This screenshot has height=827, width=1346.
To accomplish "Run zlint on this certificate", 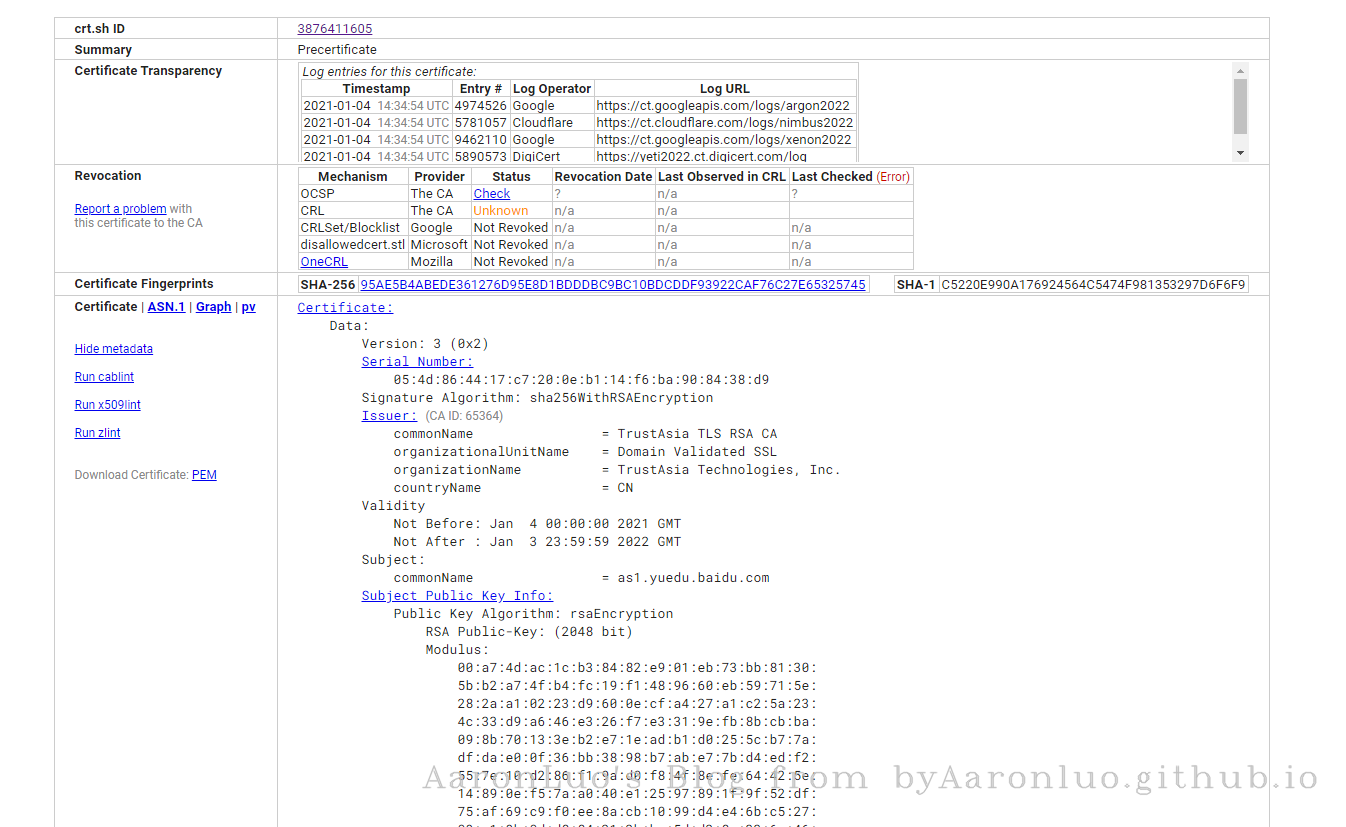I will tap(97, 433).
